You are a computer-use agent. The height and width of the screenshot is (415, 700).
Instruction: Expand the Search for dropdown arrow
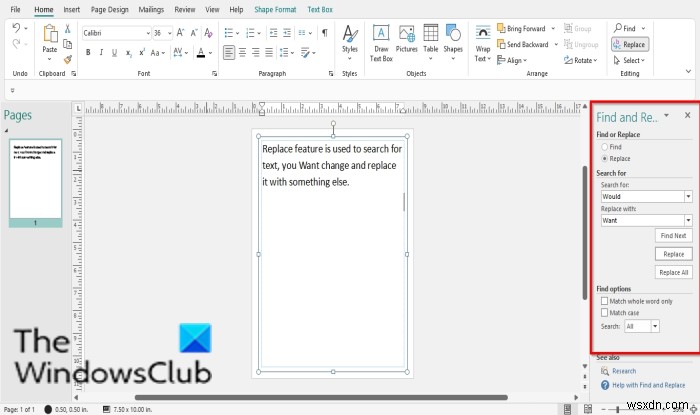(688, 196)
